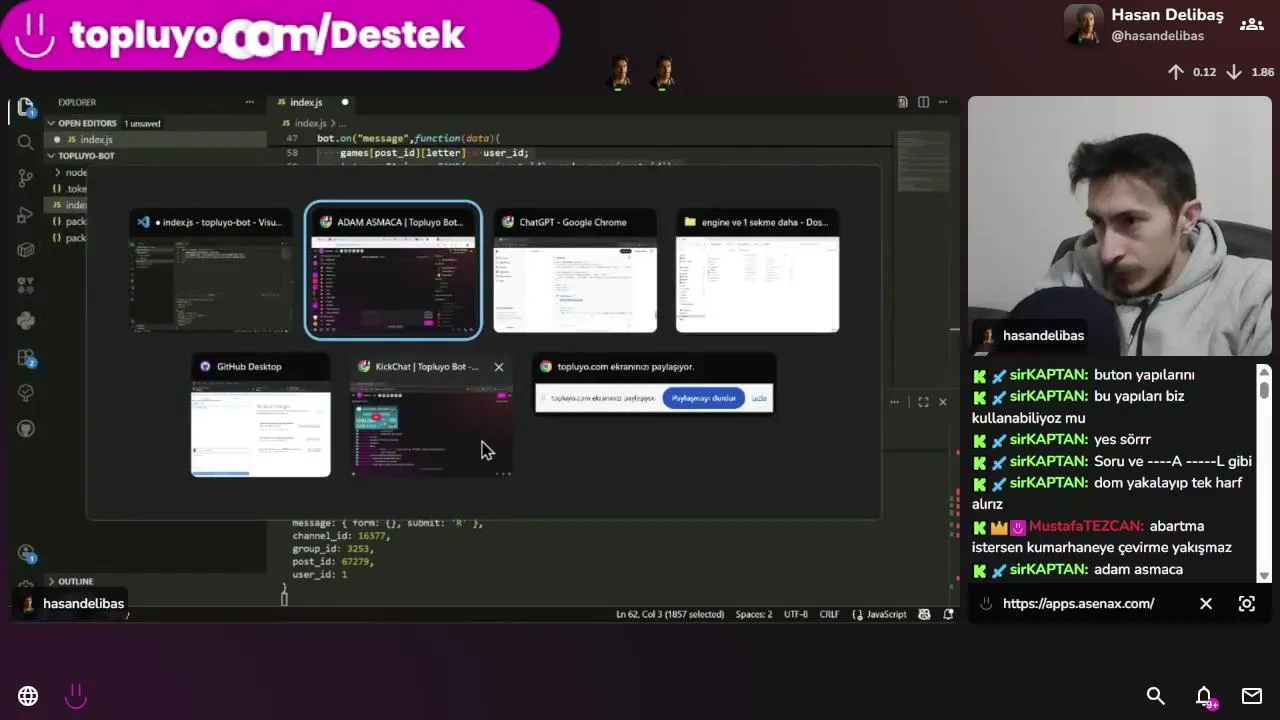Click the @hasandelibas handle
Screen dimensions: 1280x720
pyautogui.click(x=1157, y=36)
